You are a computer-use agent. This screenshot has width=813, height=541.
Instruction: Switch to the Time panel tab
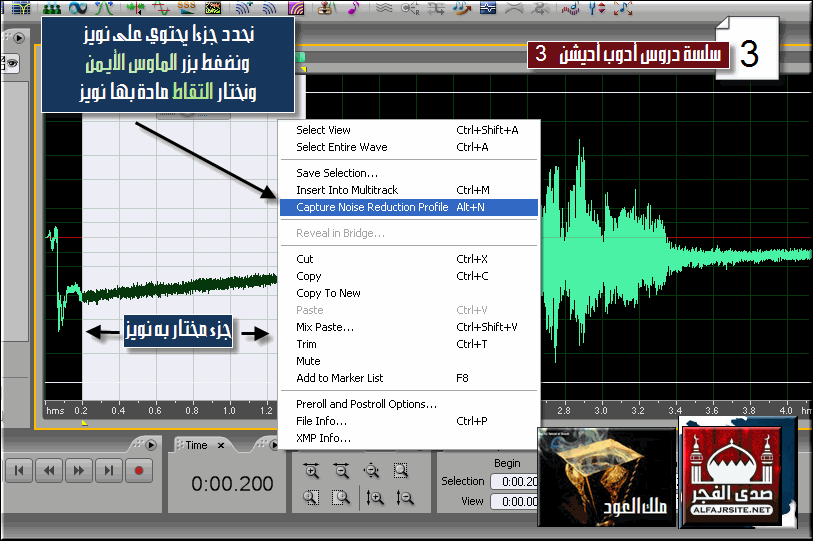click(197, 445)
